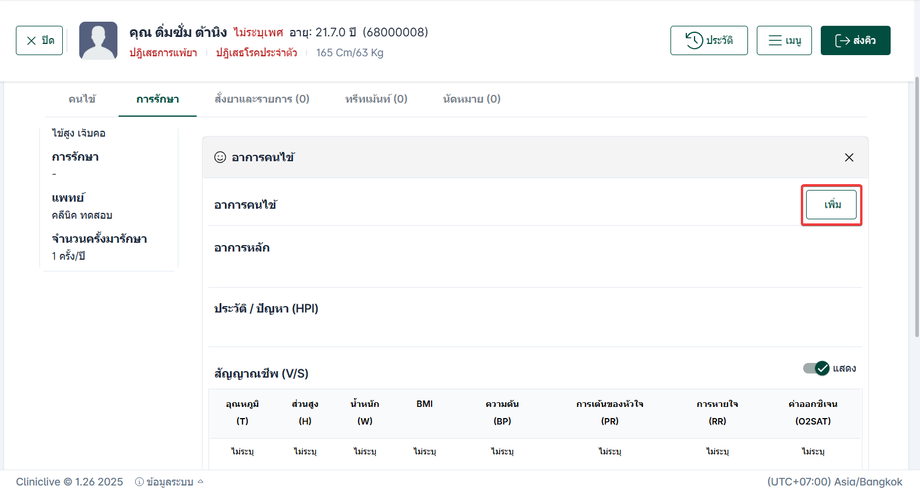Click the ส่งคิว send queue button
The width and height of the screenshot is (920, 489).
point(855,41)
